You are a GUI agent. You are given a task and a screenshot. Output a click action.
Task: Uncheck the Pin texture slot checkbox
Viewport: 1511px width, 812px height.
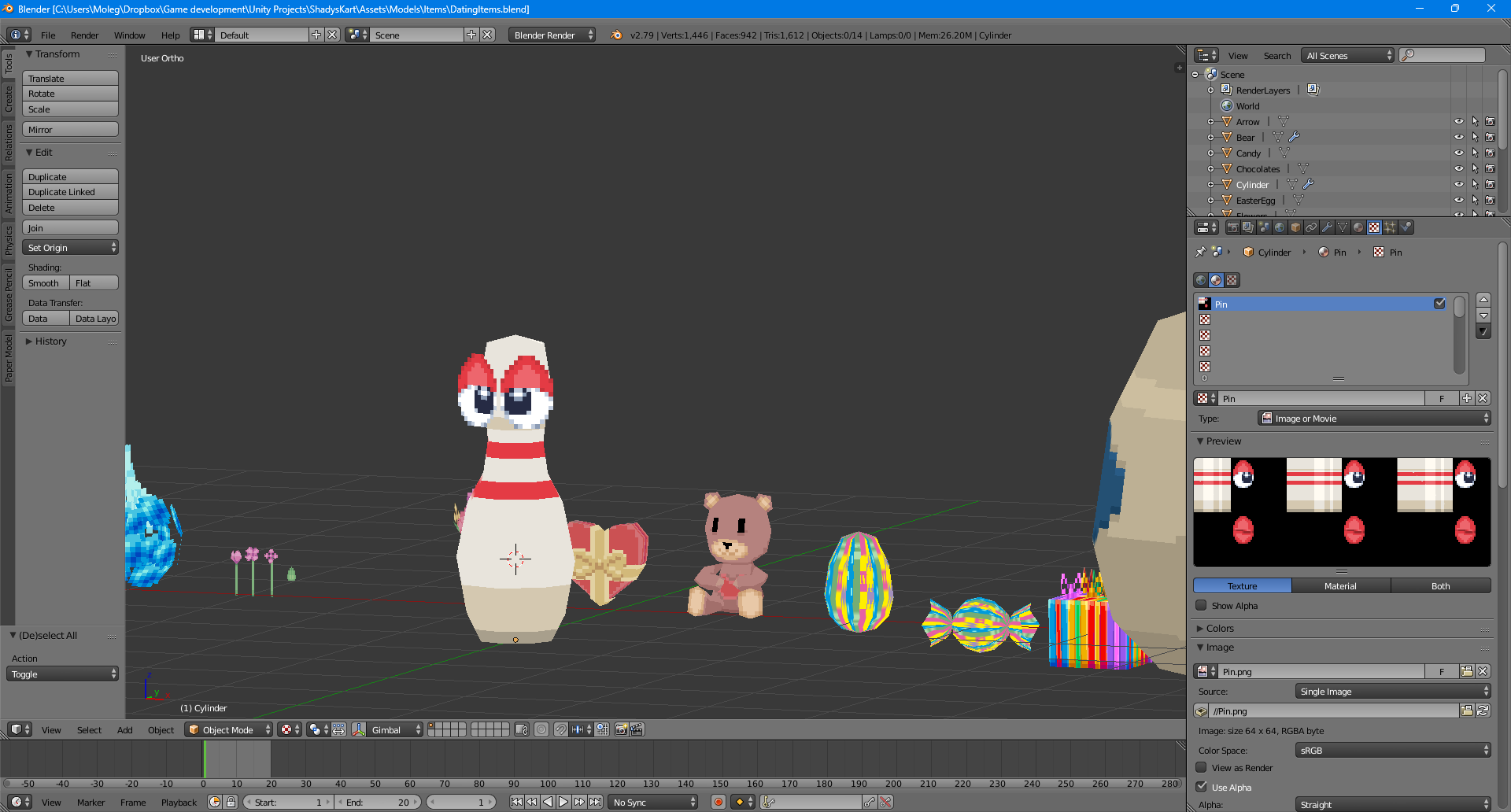point(1439,304)
